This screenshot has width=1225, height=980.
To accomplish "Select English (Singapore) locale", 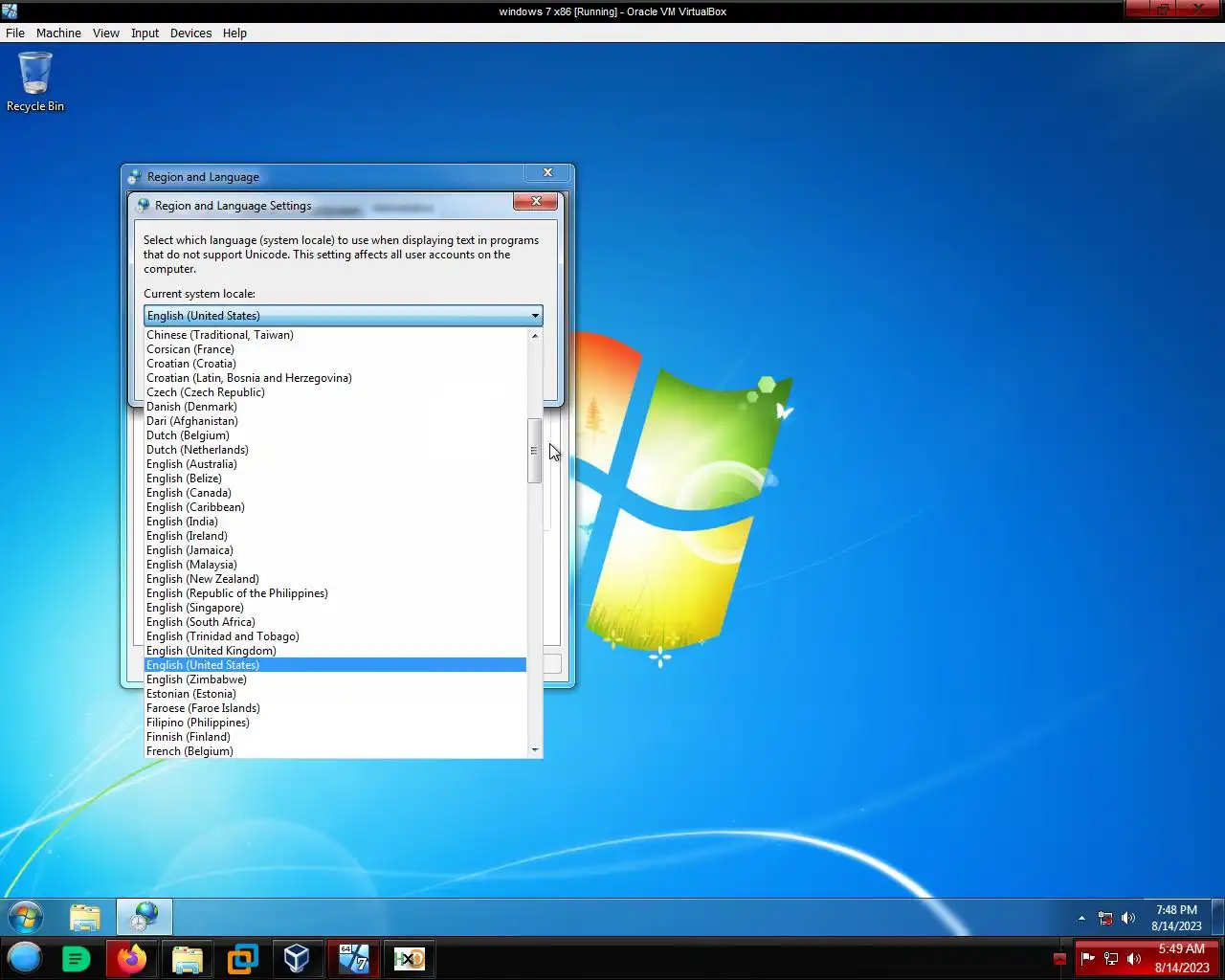I will coord(335,608).
